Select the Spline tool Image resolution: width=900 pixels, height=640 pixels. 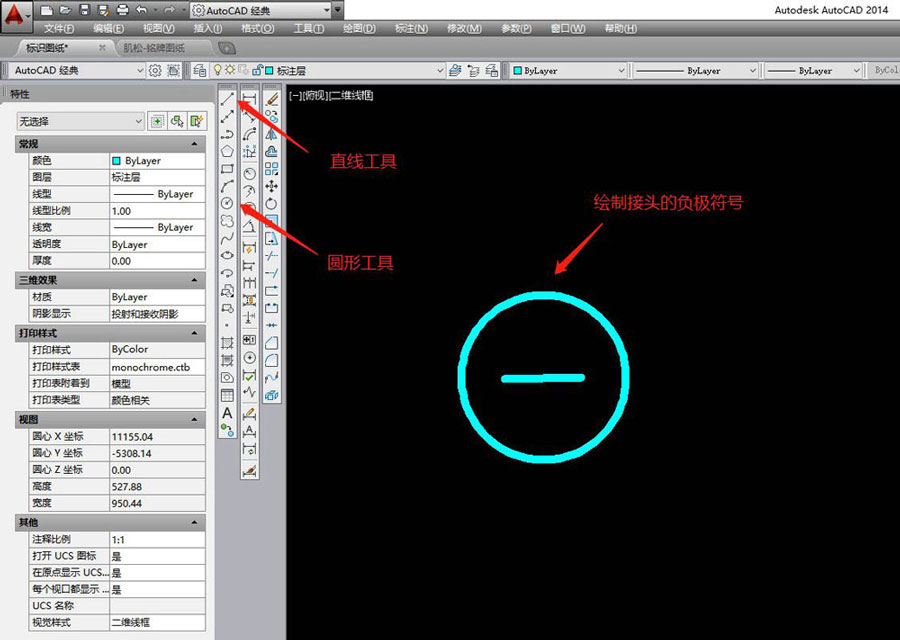click(227, 238)
